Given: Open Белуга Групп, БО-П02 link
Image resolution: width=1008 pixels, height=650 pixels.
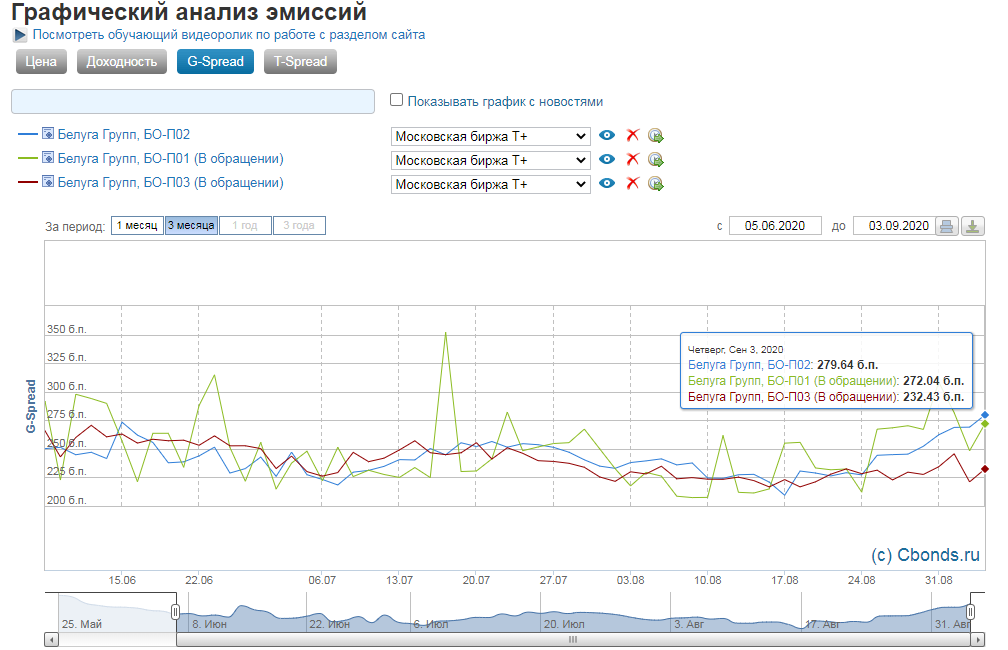Looking at the screenshot, I should [124, 134].
